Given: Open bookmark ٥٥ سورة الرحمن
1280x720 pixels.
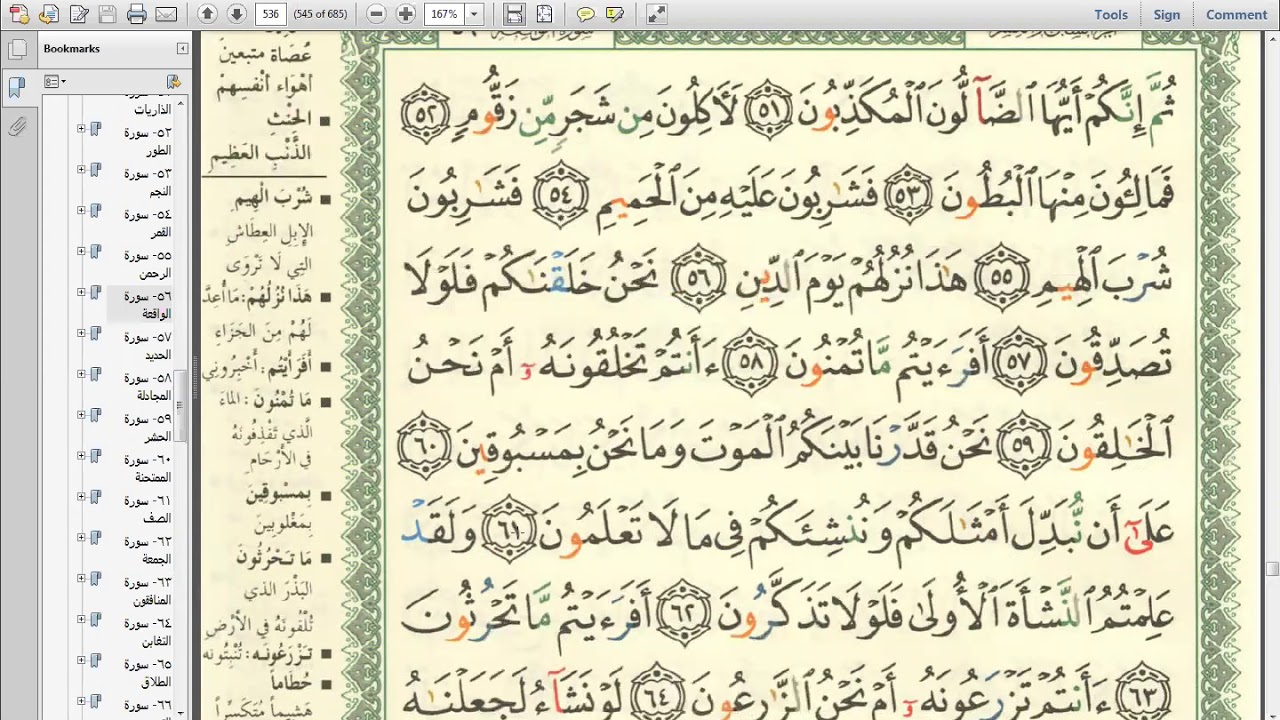Looking at the screenshot, I should [x=148, y=264].
